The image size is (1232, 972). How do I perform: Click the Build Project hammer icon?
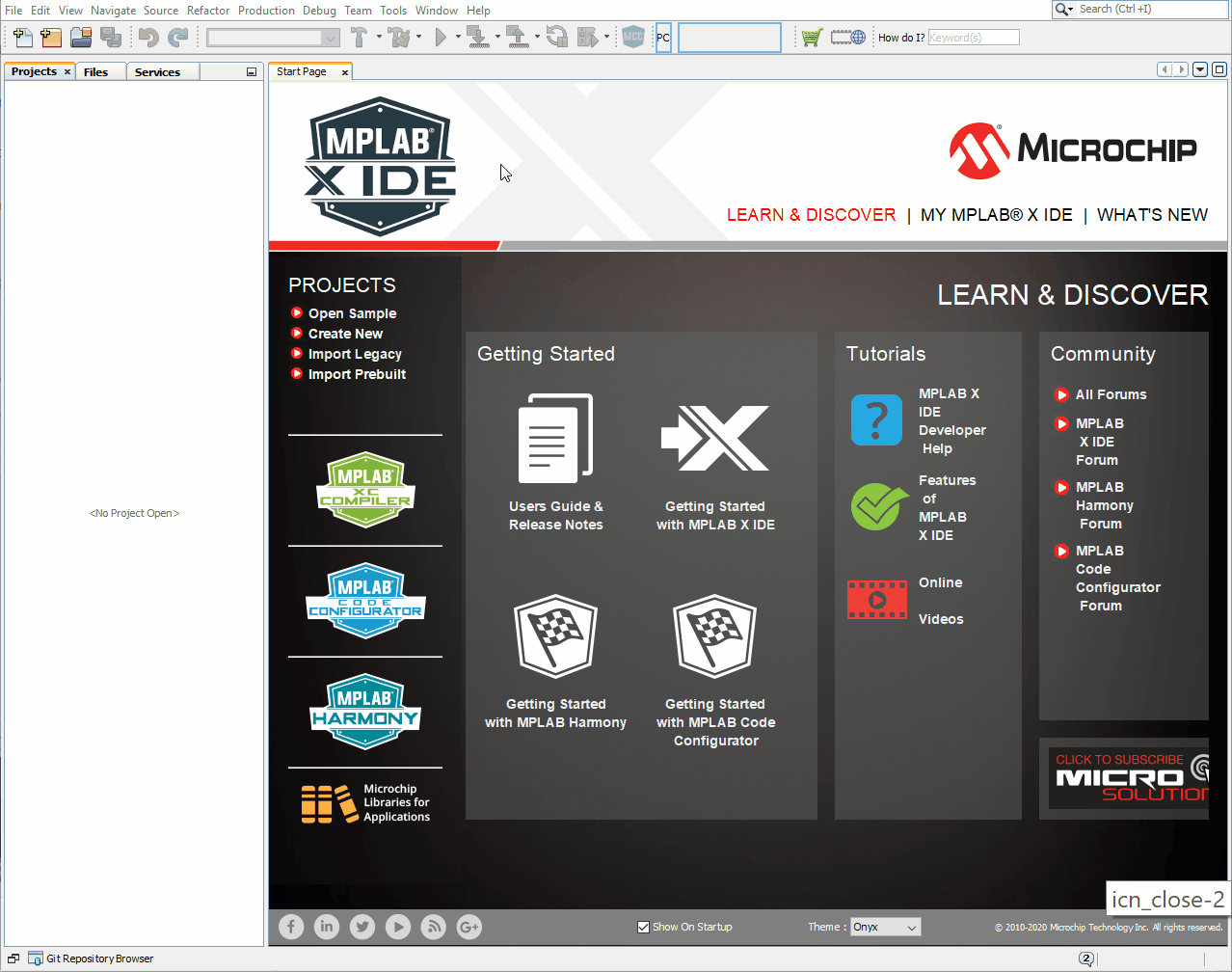pyautogui.click(x=360, y=38)
